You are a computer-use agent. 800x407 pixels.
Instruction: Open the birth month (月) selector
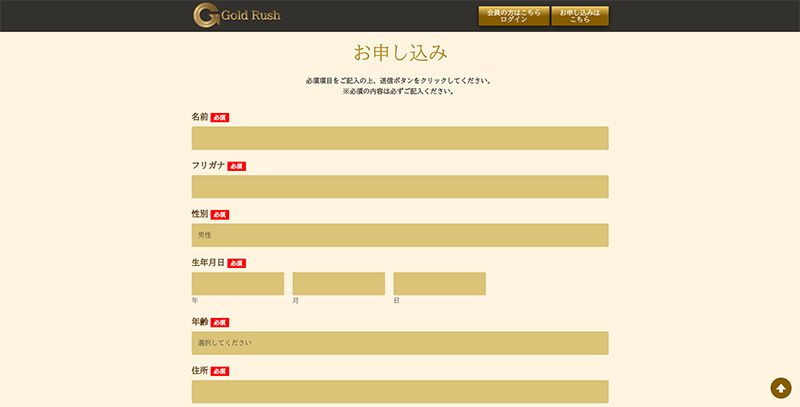(338, 284)
